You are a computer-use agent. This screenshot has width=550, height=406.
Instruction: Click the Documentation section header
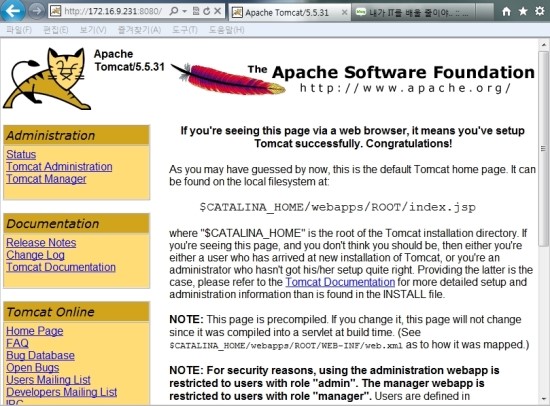point(76,224)
